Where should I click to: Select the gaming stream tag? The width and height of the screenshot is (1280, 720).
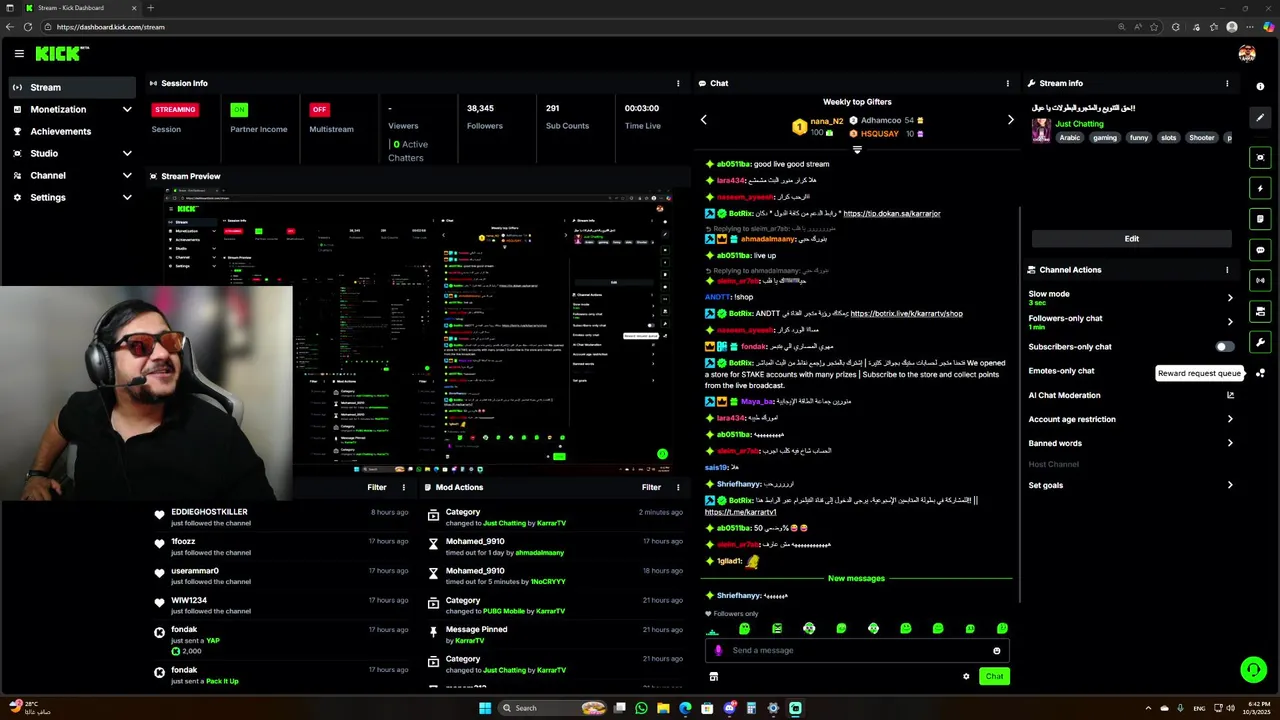(x=1105, y=138)
